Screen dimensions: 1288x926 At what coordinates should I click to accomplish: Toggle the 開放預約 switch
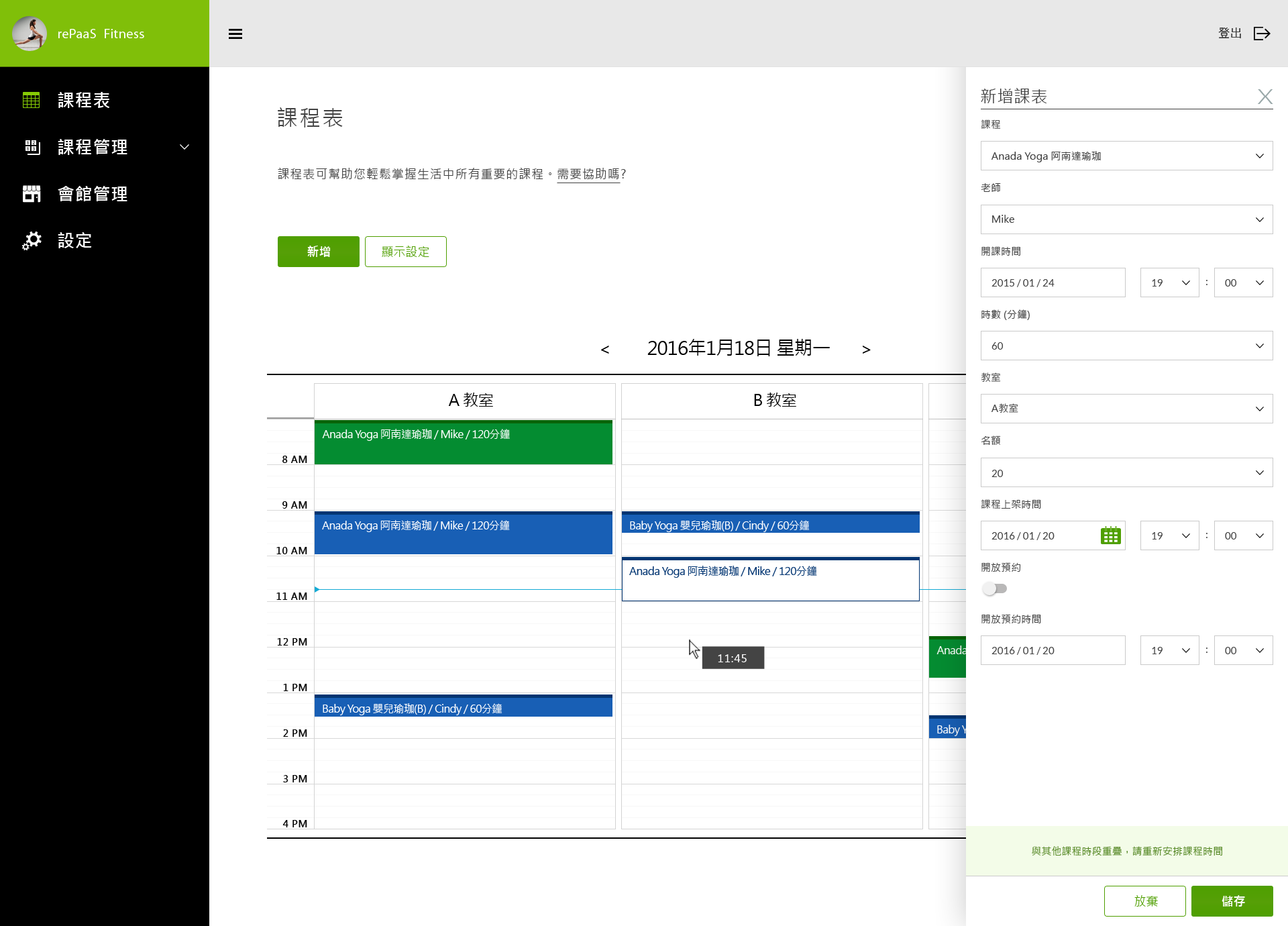[994, 588]
